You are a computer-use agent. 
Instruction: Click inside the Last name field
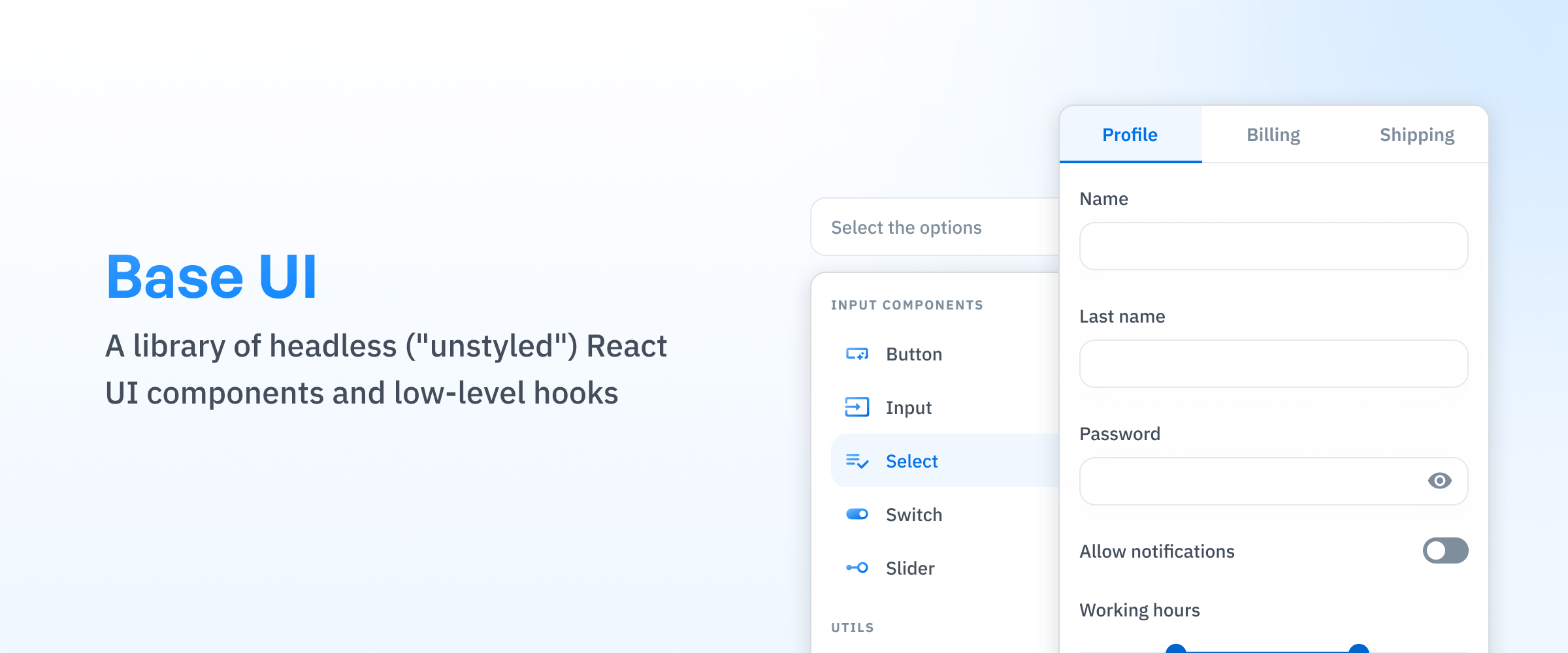coord(1273,364)
